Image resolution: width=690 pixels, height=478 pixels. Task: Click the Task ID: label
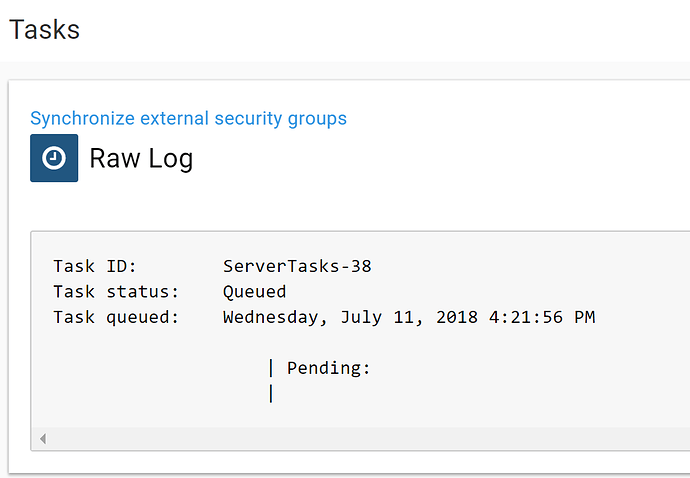coord(95,266)
